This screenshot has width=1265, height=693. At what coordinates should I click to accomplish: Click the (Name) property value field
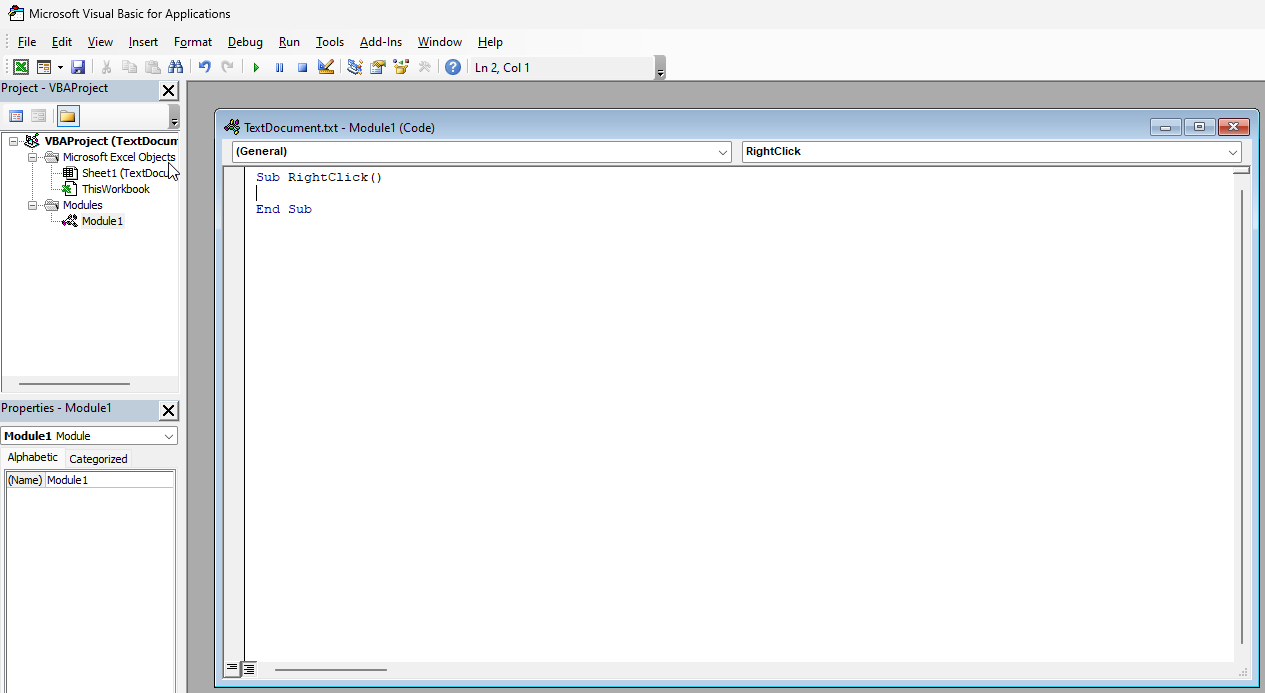click(x=108, y=480)
